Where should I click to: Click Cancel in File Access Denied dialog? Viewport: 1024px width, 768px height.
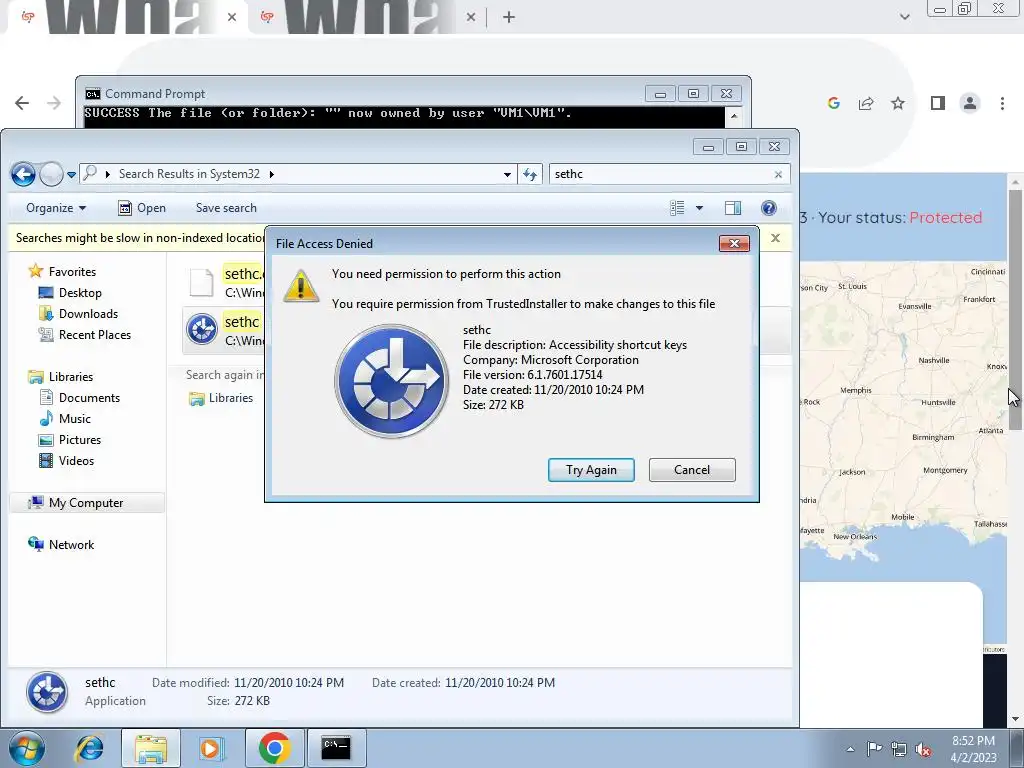(692, 470)
